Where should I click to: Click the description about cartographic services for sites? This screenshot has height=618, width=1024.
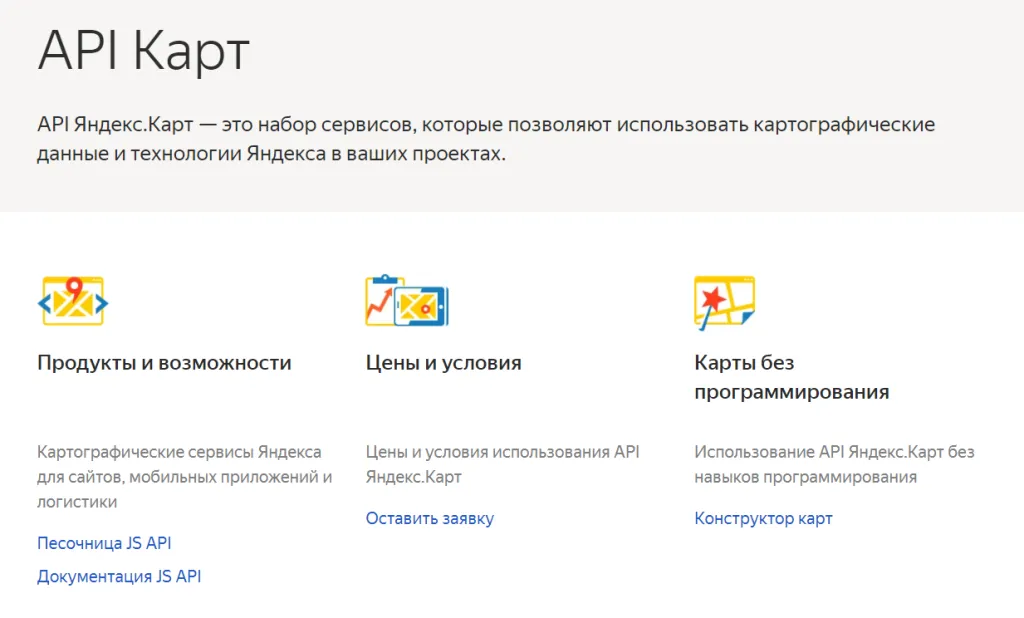184,477
